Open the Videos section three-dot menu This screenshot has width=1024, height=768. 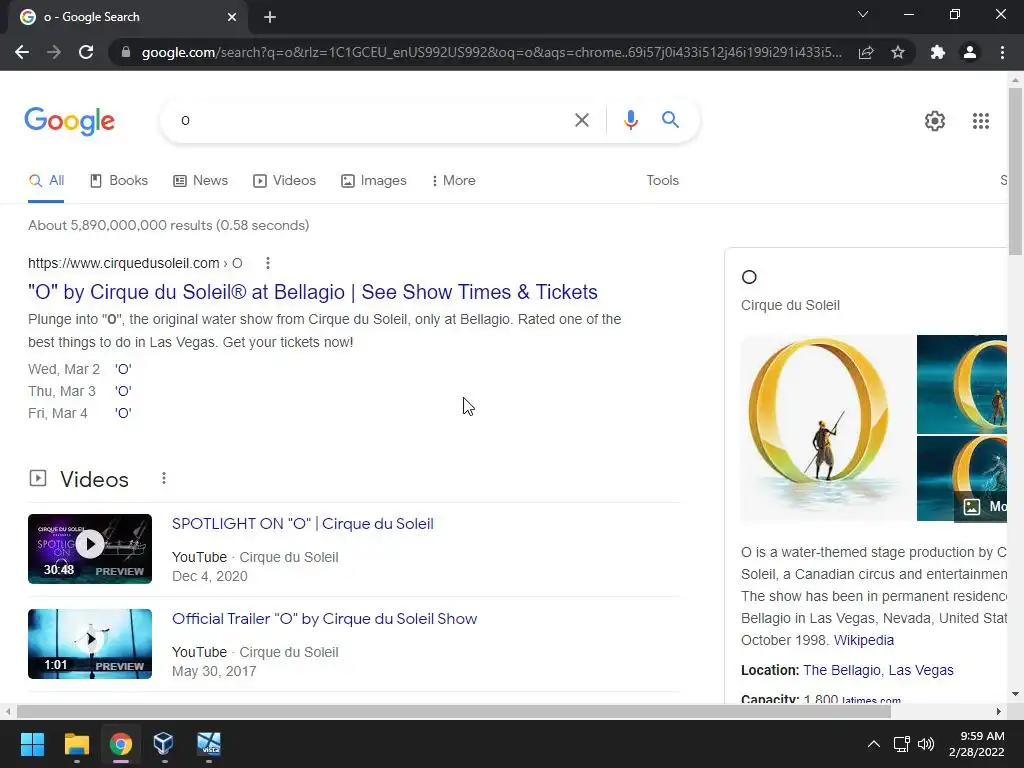164,479
